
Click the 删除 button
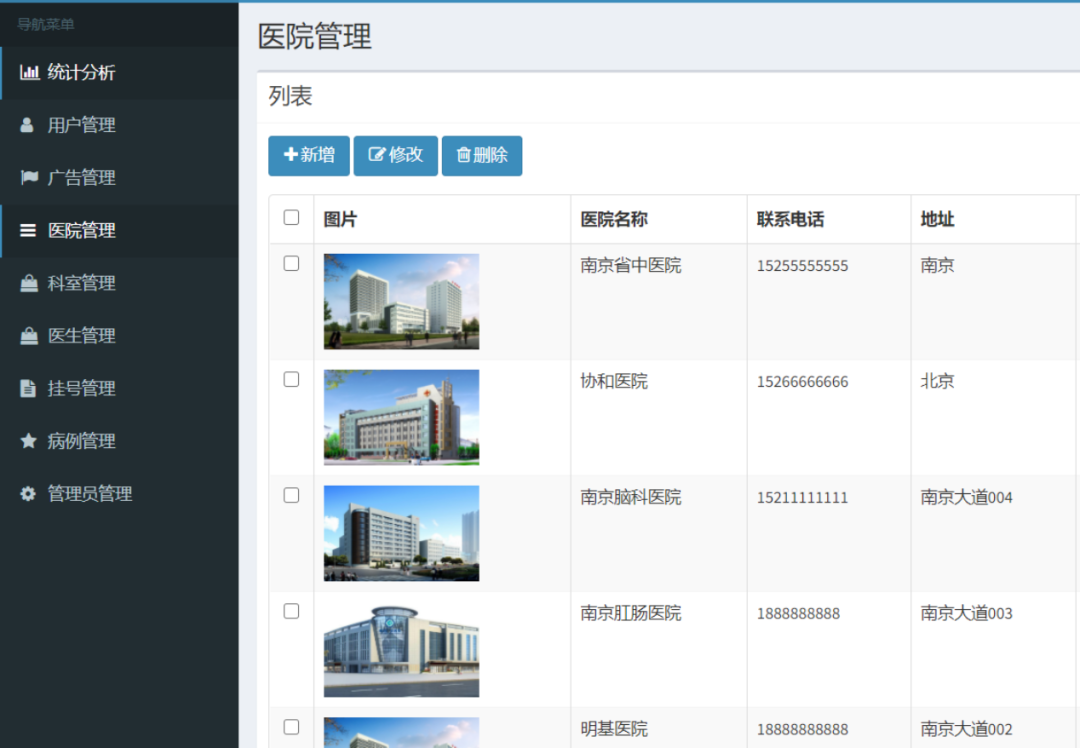[x=481, y=156]
